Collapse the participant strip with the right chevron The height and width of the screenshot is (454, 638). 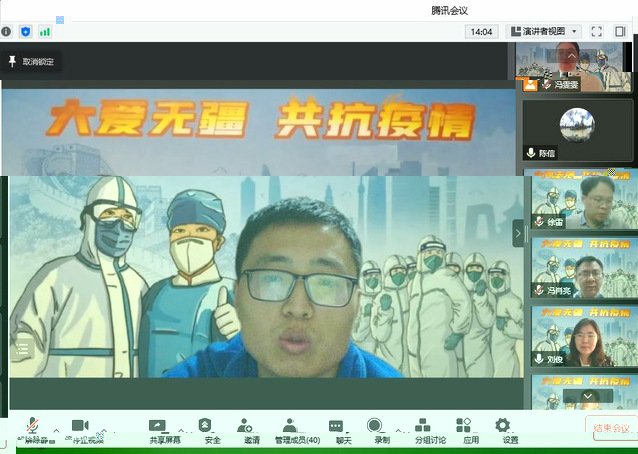coord(518,233)
